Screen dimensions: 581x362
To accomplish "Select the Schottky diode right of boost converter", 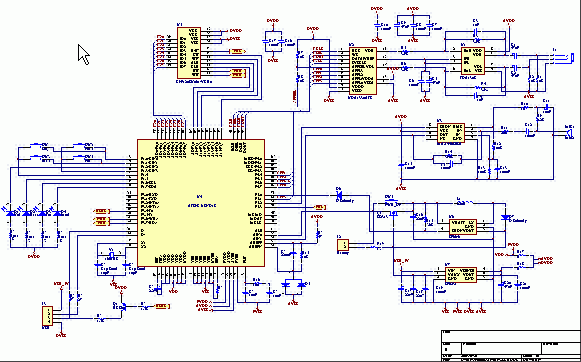I will coord(505,217).
